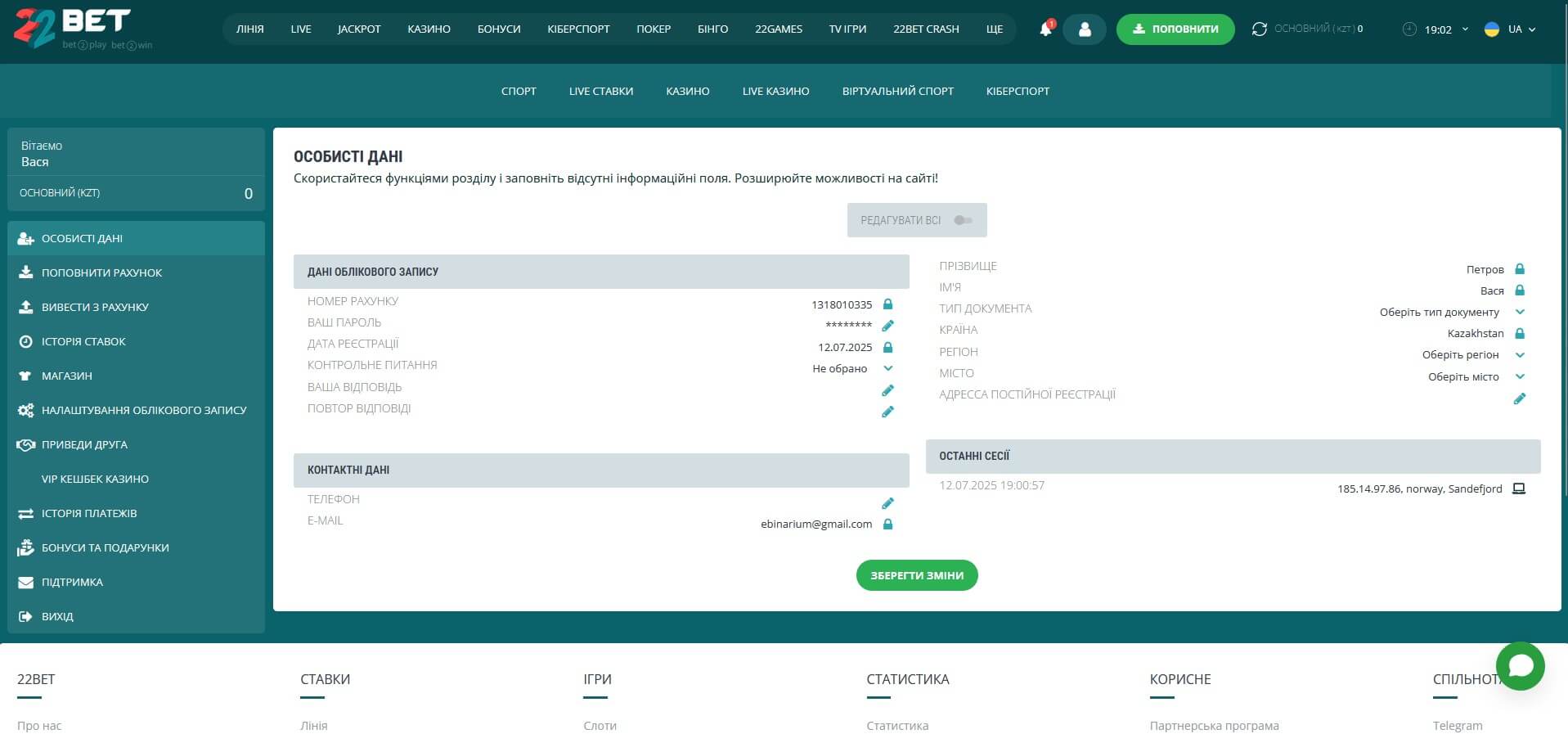Click the lock icon beside Петров
1568x743 pixels.
1520,269
